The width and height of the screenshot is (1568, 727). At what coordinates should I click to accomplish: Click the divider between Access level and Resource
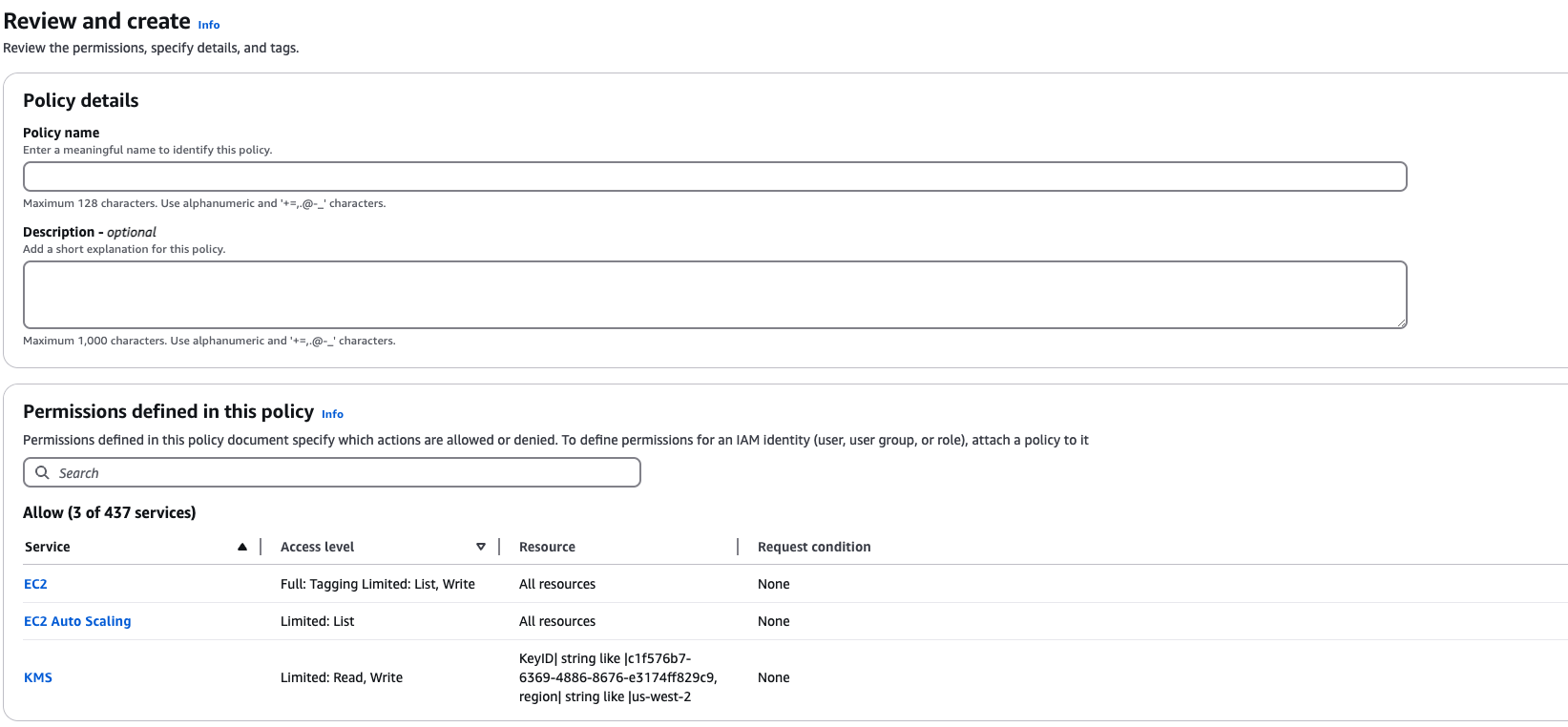(499, 547)
